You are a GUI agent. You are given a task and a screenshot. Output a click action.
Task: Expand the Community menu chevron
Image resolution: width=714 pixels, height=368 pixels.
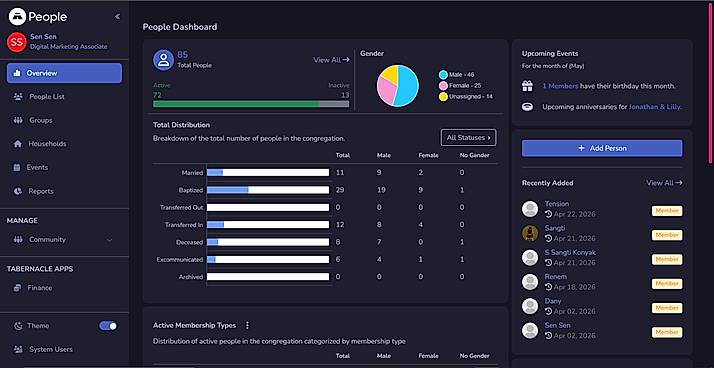pyautogui.click(x=109, y=240)
